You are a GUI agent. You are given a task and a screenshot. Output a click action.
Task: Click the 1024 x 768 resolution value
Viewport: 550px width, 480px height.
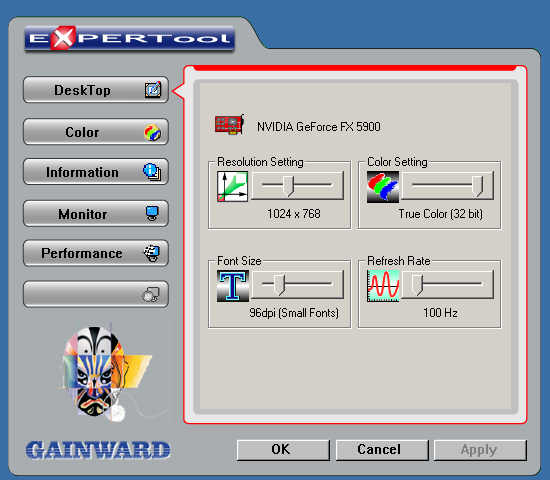click(x=294, y=214)
